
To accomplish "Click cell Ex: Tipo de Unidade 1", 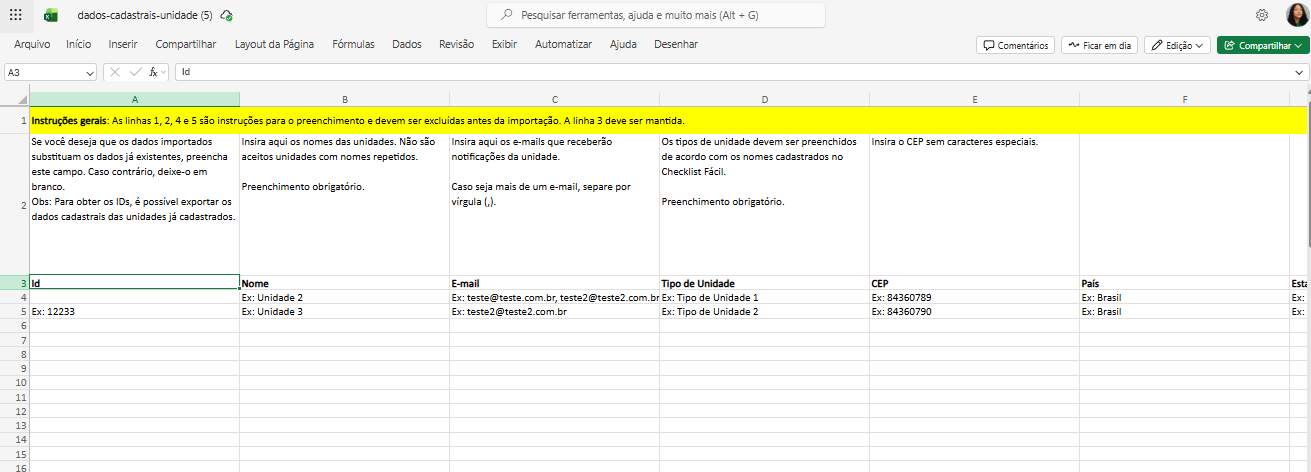I will tap(764, 298).
